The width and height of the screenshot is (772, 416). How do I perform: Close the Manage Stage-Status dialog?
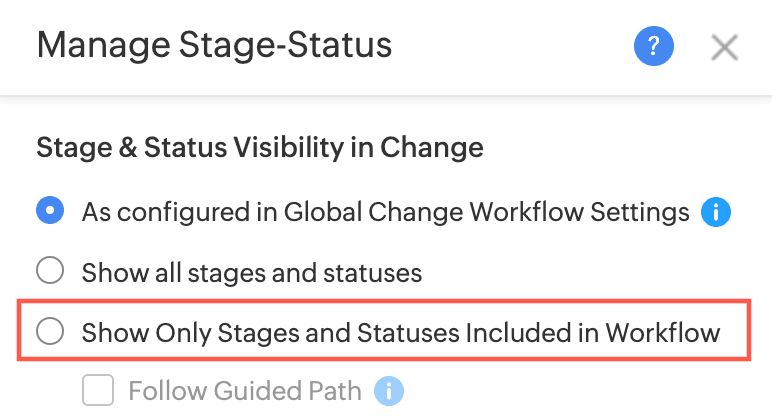(724, 47)
